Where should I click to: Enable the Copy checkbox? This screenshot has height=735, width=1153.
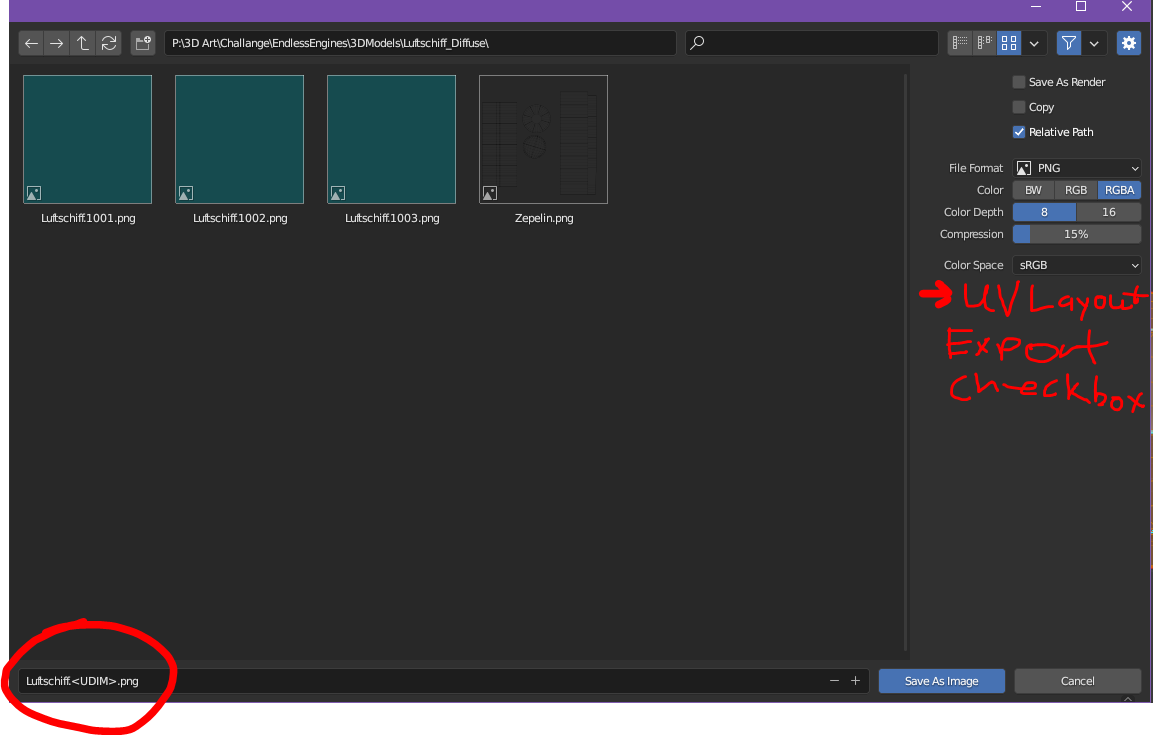click(1019, 107)
